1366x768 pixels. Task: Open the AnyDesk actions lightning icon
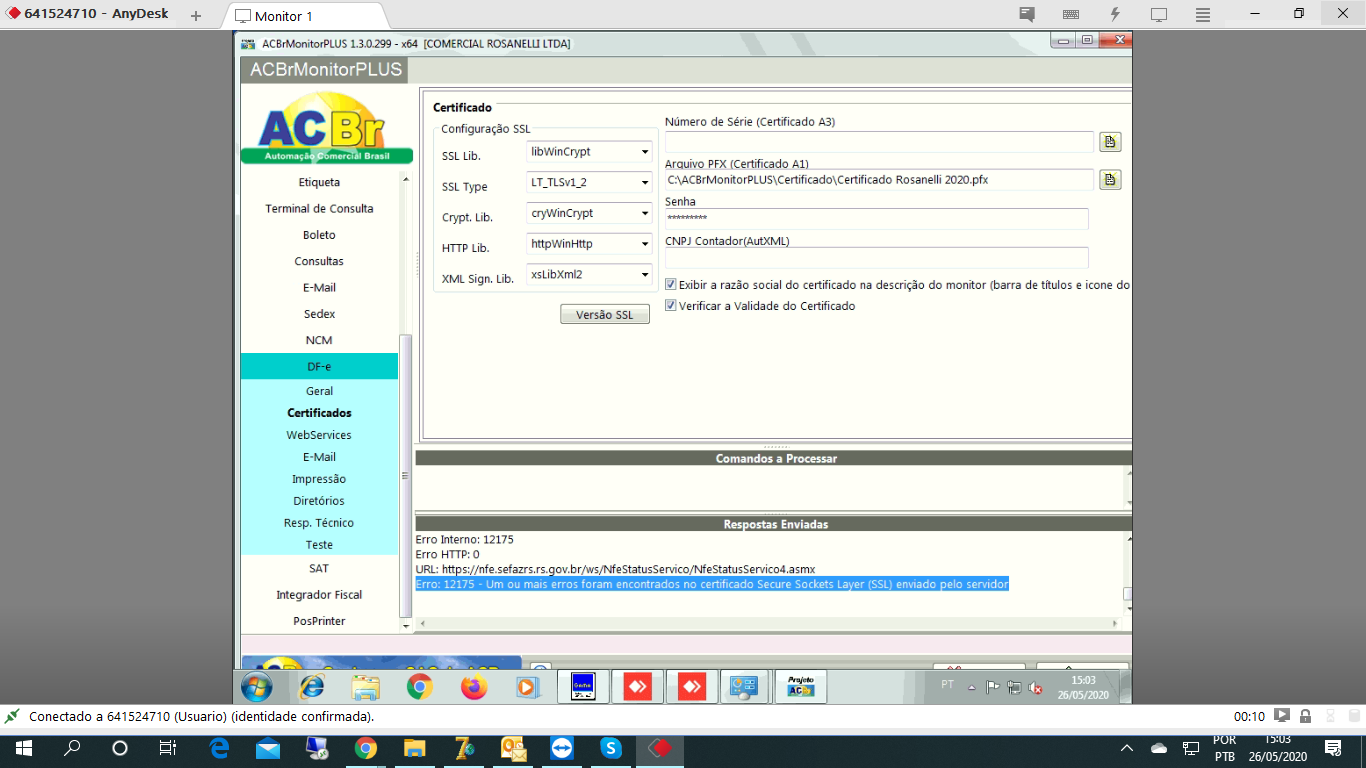[x=1115, y=15]
